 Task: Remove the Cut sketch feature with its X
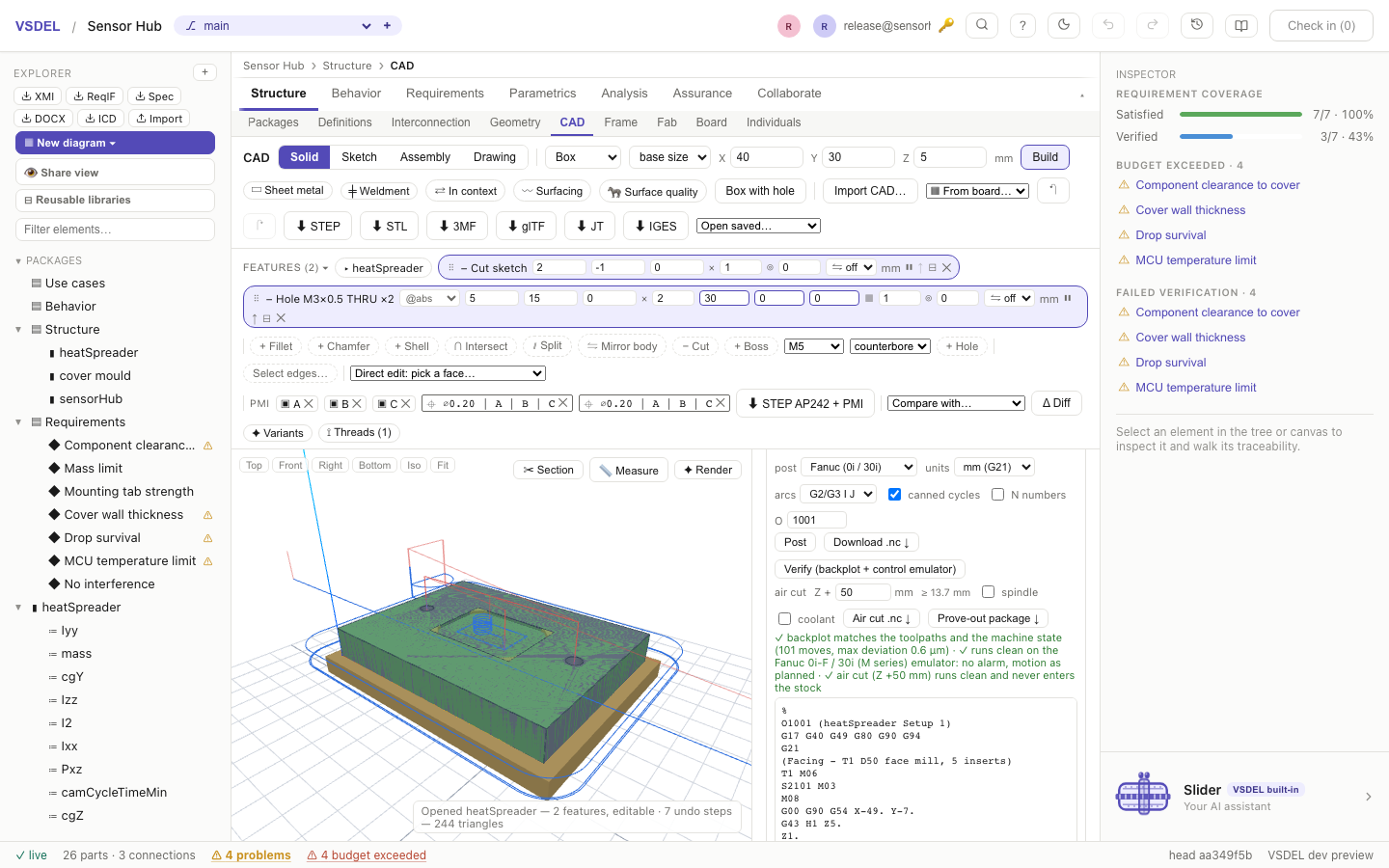[947, 268]
